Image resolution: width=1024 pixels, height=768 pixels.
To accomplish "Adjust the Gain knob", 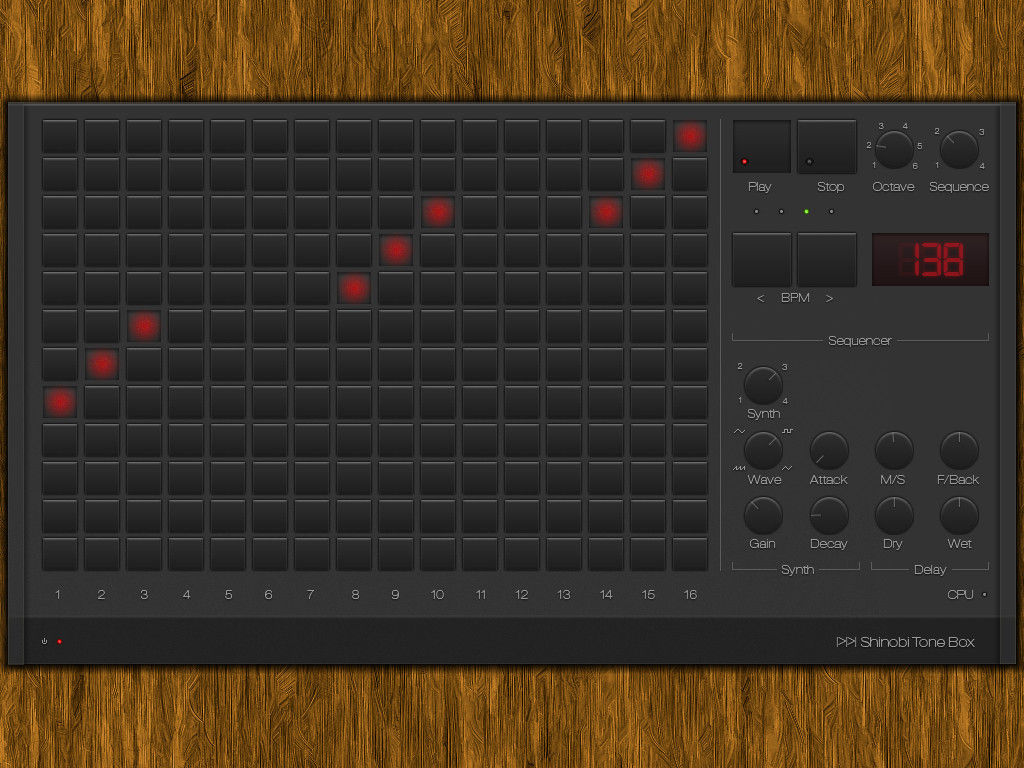I will click(x=763, y=515).
